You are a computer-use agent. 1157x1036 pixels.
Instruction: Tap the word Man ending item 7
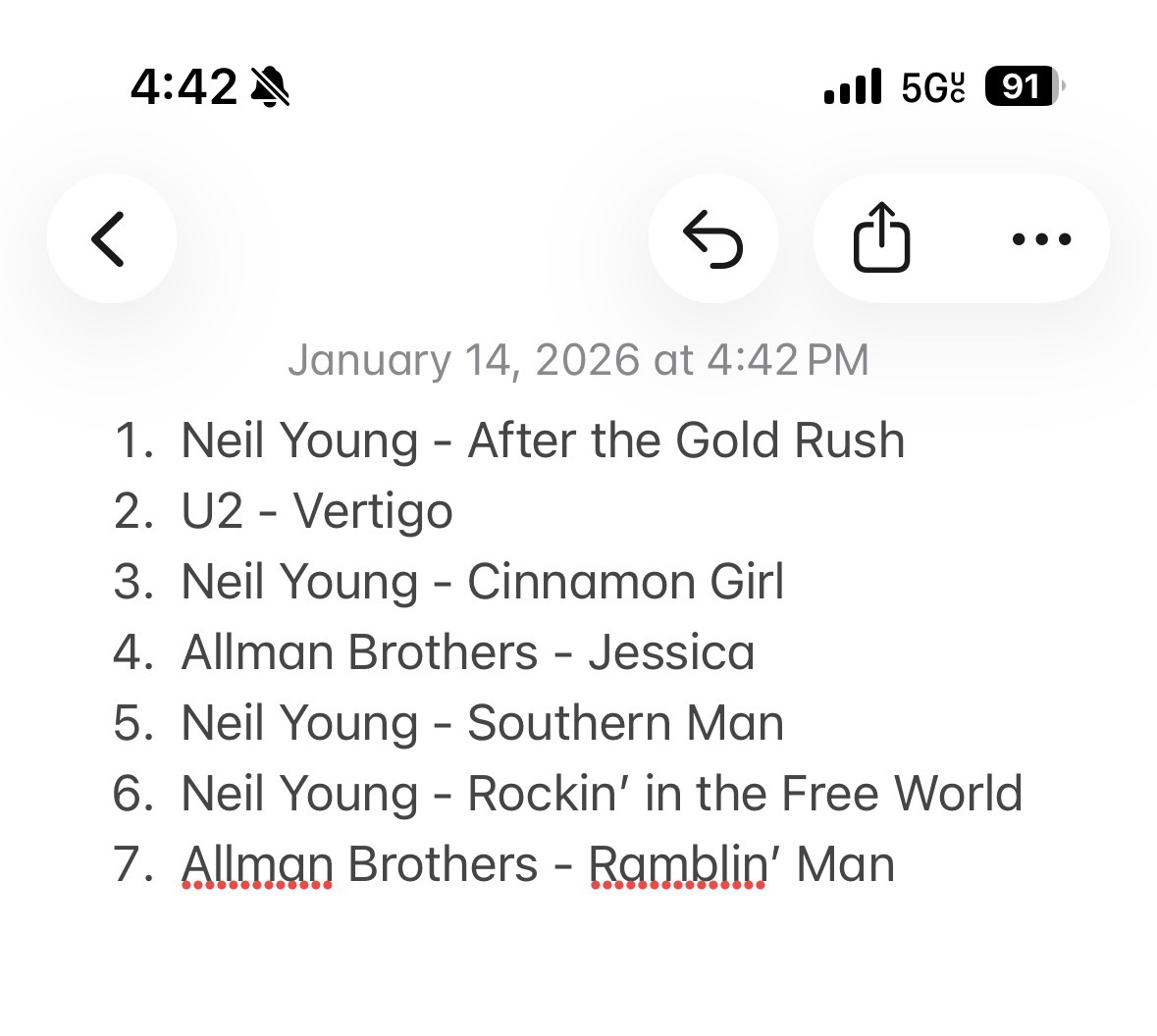pos(845,864)
